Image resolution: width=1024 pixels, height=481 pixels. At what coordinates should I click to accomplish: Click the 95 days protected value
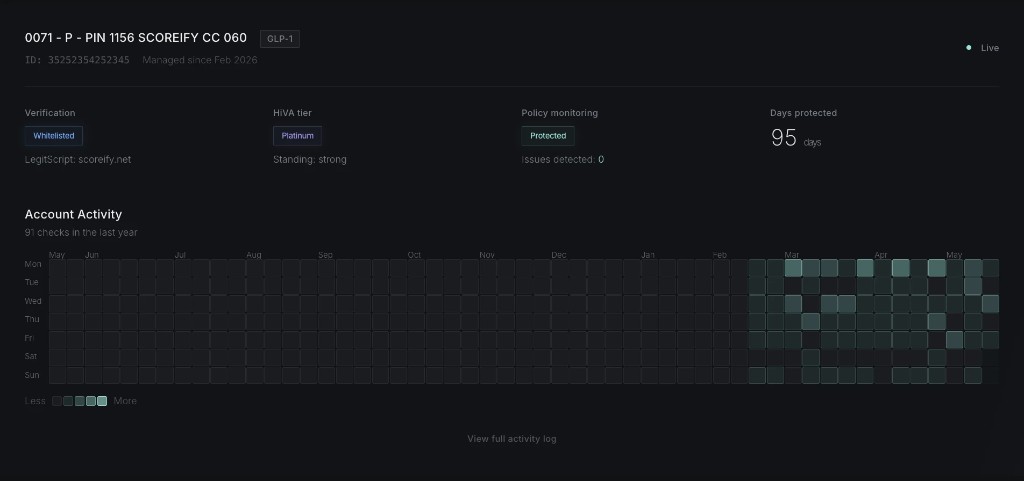795,138
